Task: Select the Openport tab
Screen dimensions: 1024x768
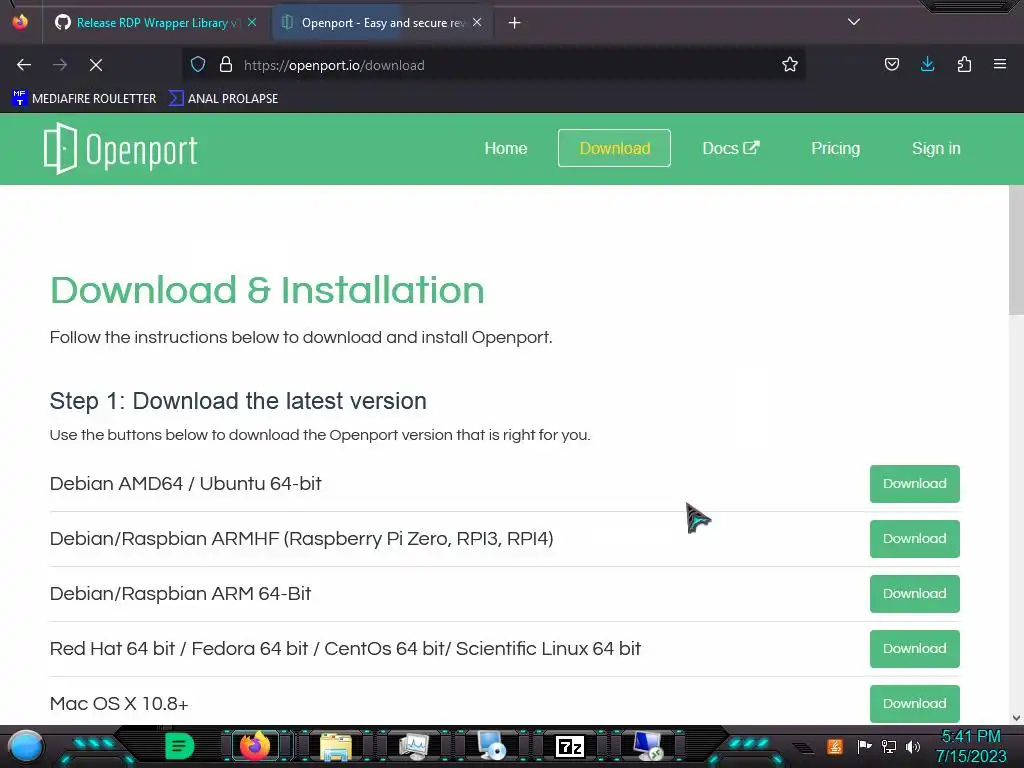Action: [382, 23]
